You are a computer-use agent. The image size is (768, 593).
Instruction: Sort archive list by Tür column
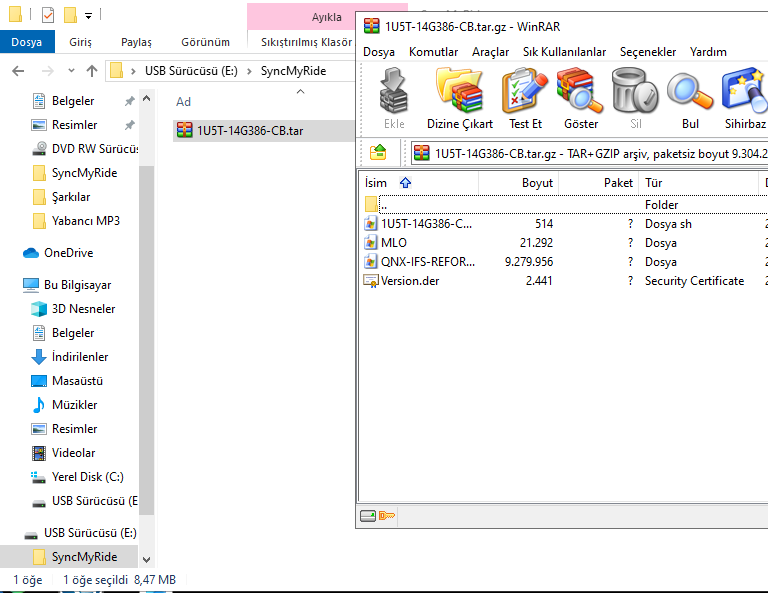(699, 183)
